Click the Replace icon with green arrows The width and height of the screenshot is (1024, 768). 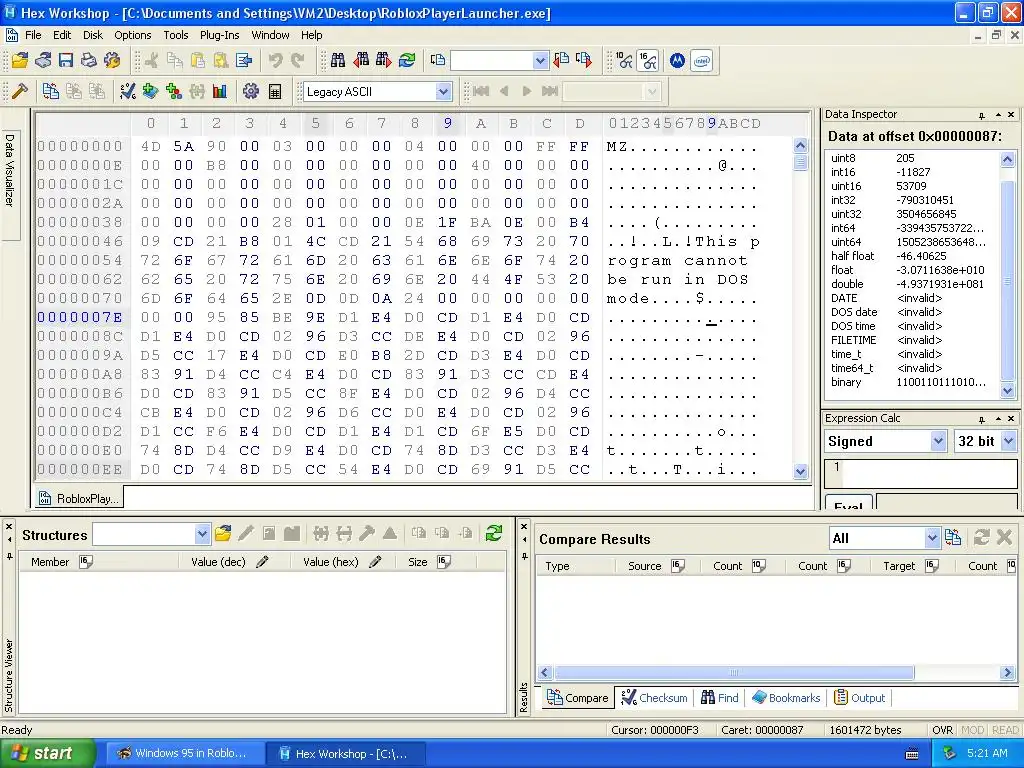407,61
